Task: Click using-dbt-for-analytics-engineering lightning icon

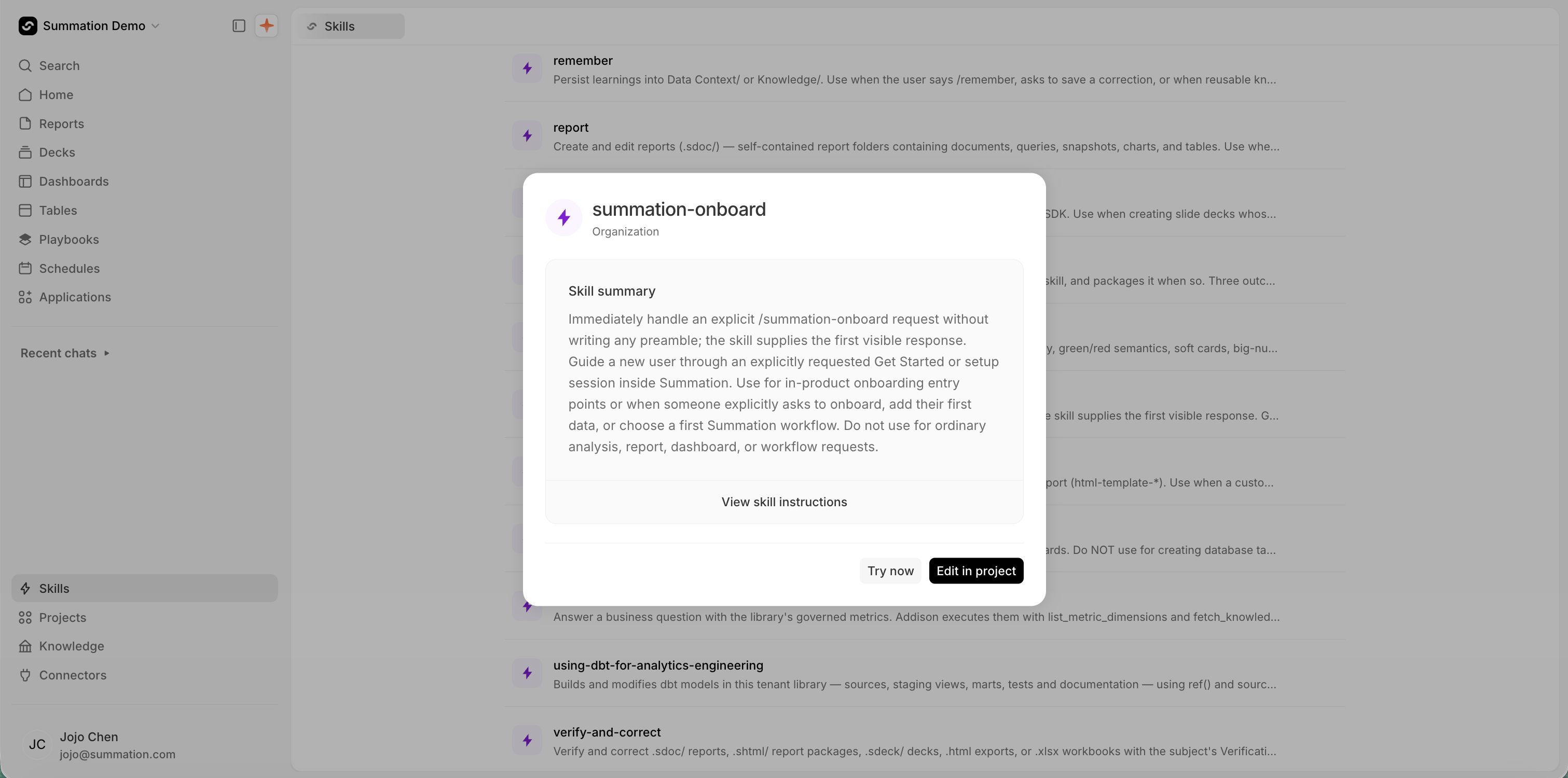Action: [x=527, y=673]
